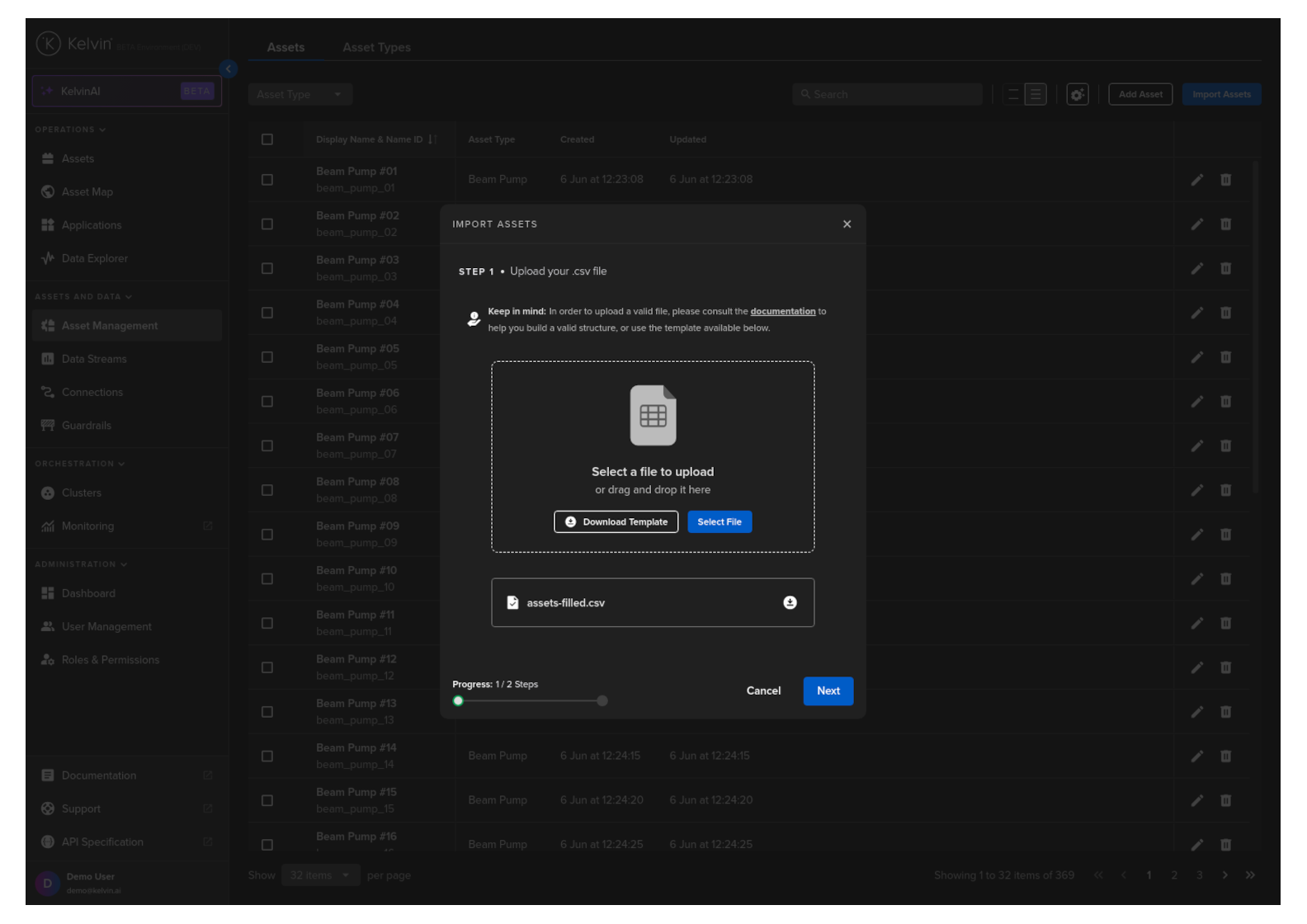Click the Download Template button
The image size is (1307, 924).
[616, 522]
